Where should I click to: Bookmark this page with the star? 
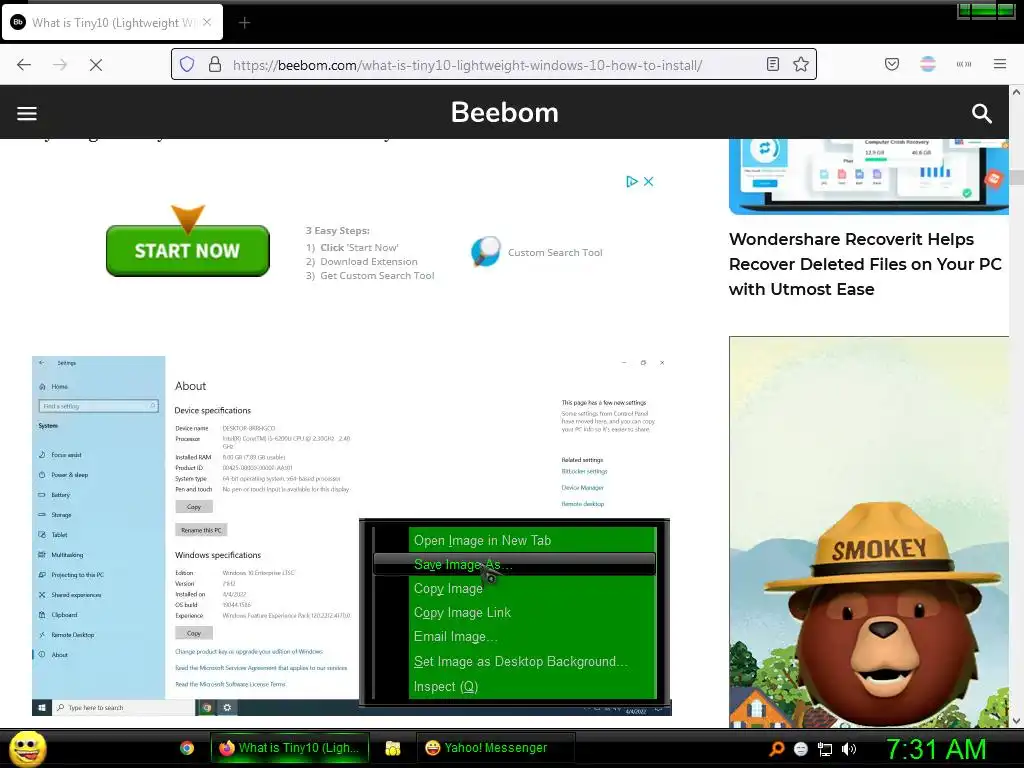[801, 64]
